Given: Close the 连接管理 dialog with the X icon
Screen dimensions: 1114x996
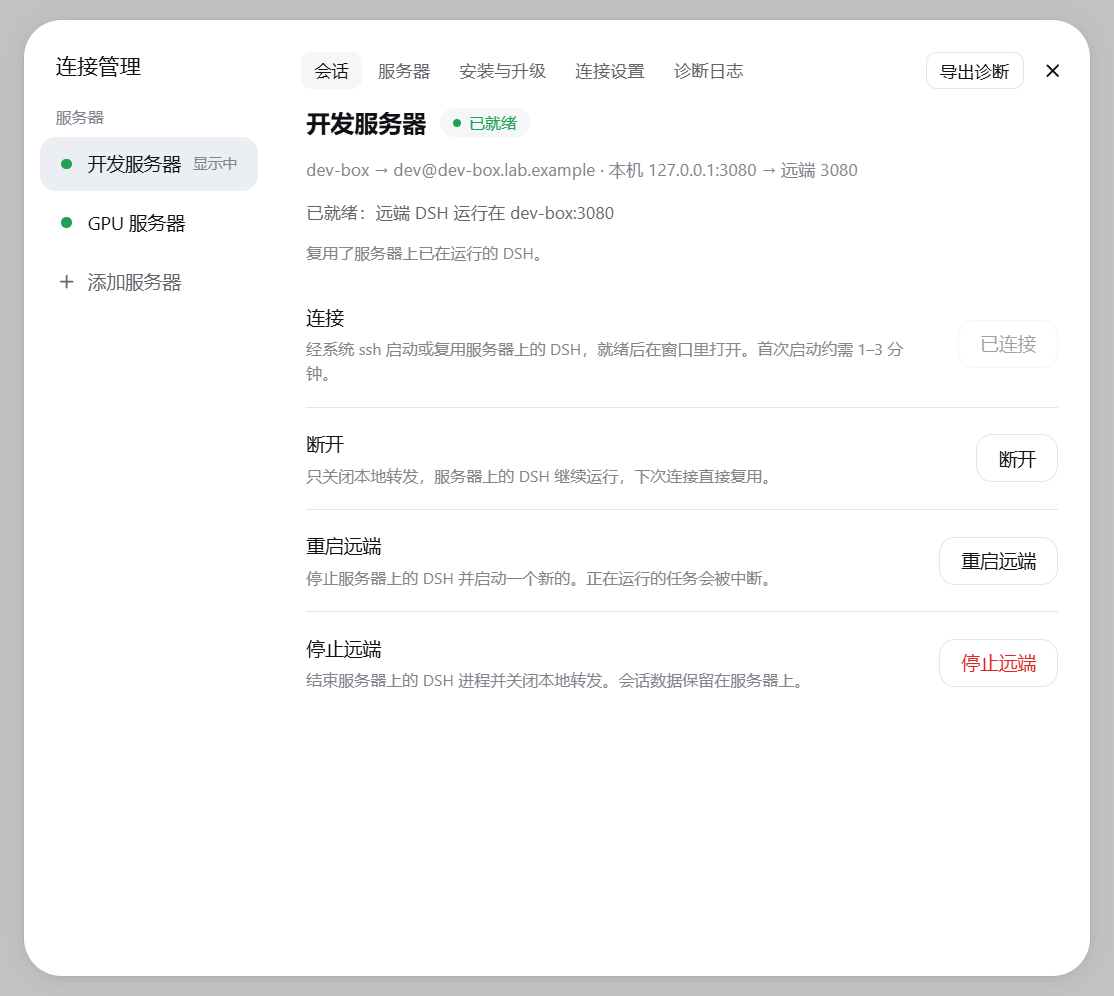Looking at the screenshot, I should [1052, 71].
